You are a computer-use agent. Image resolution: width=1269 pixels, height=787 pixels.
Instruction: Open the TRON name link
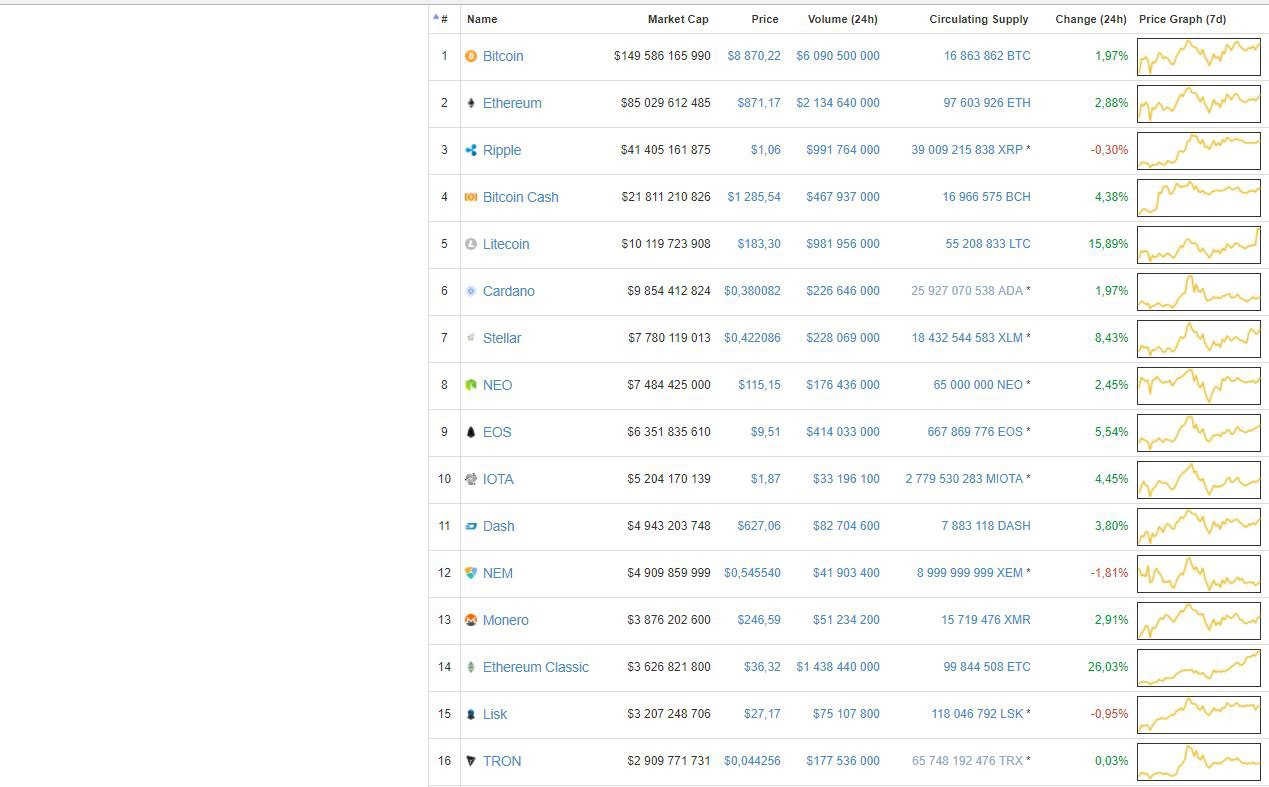pos(502,761)
